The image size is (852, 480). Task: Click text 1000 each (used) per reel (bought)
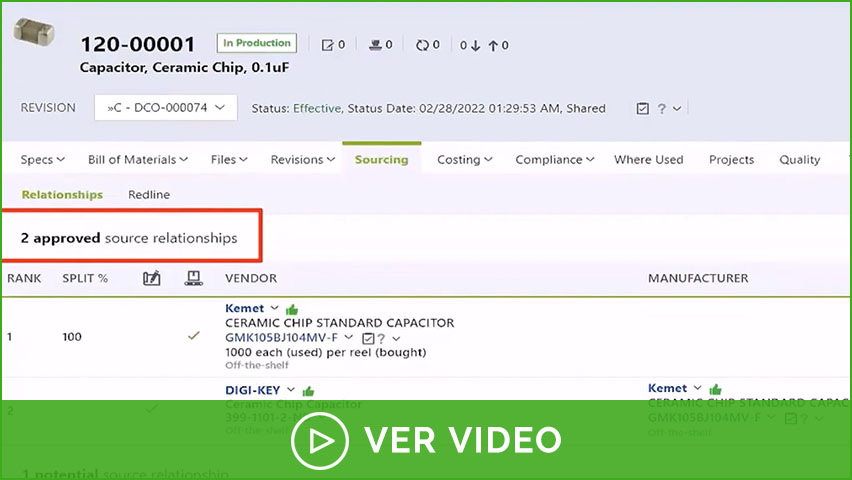pos(325,352)
